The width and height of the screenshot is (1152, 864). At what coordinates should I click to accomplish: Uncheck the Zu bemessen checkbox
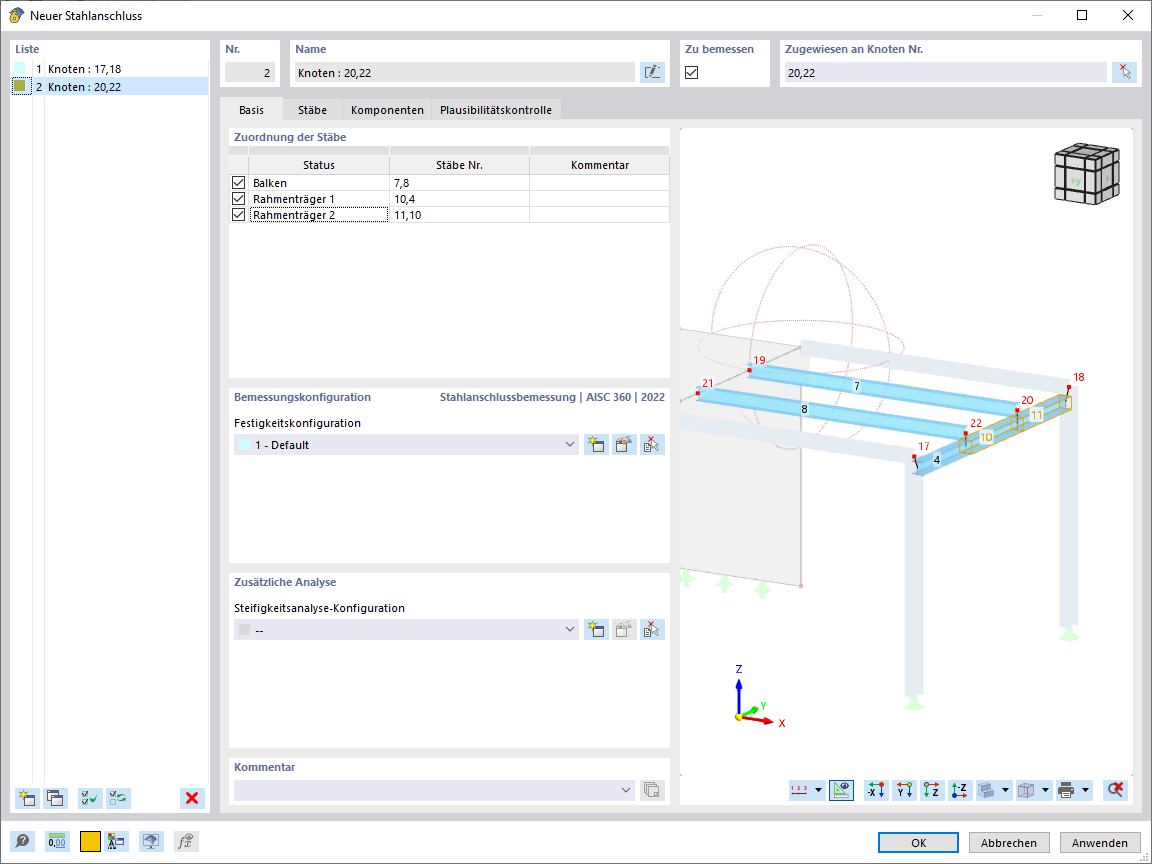691,72
